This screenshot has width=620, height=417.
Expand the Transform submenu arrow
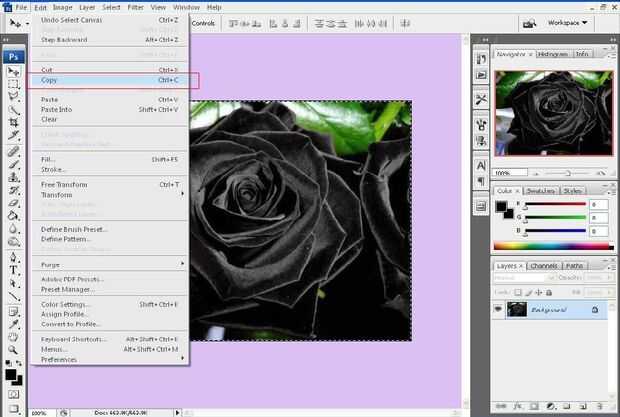(x=182, y=194)
